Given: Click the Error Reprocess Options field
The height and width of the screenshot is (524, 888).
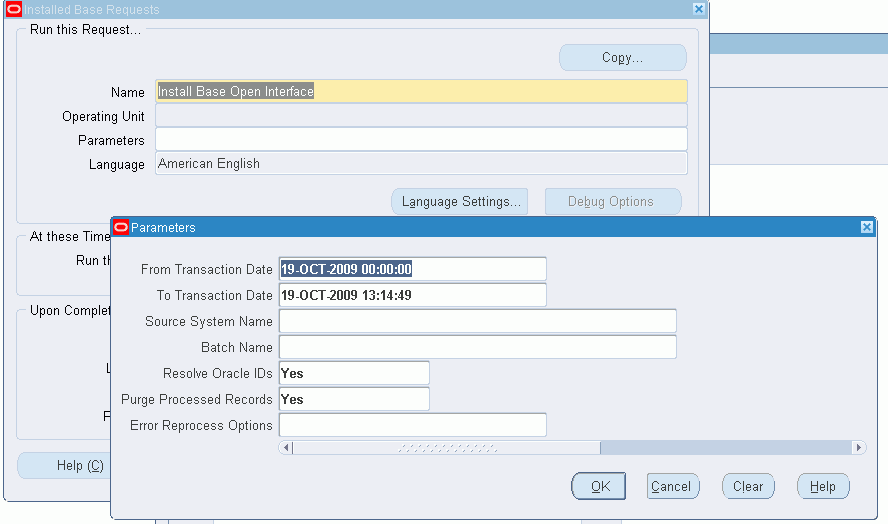Looking at the screenshot, I should click(x=412, y=425).
